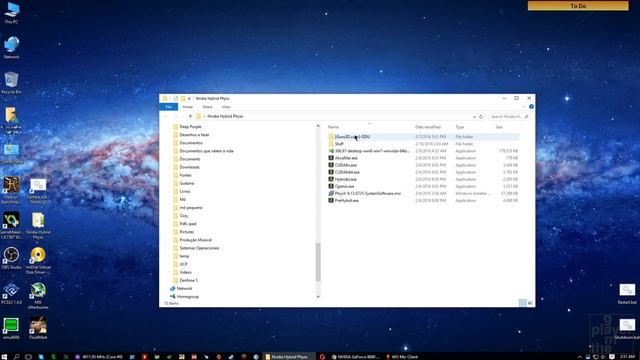Screen dimensions: 640x360
Task: Click the taskbar search icon
Action: 16,357
